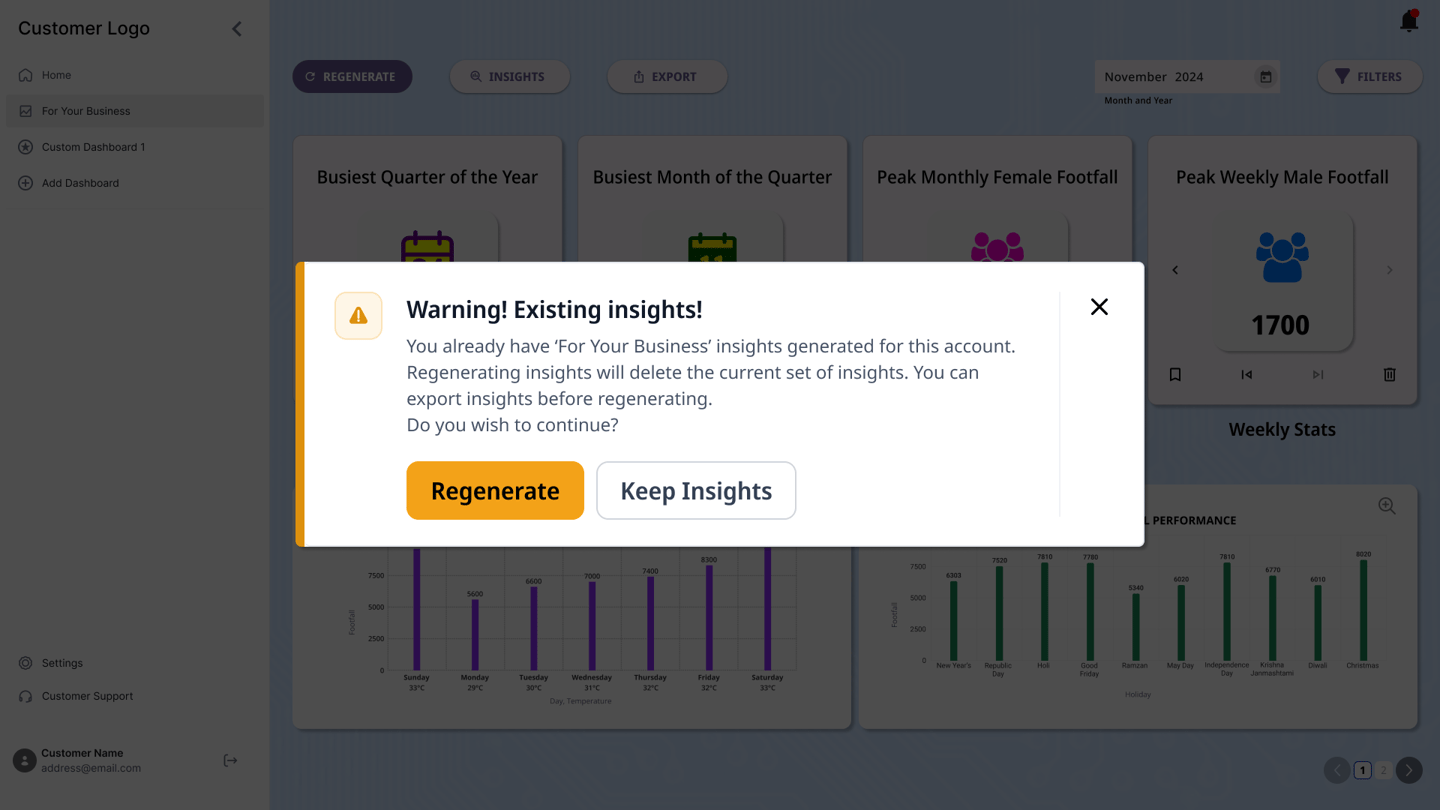
Task: Collapse the sidebar with the chevron
Action: click(237, 29)
